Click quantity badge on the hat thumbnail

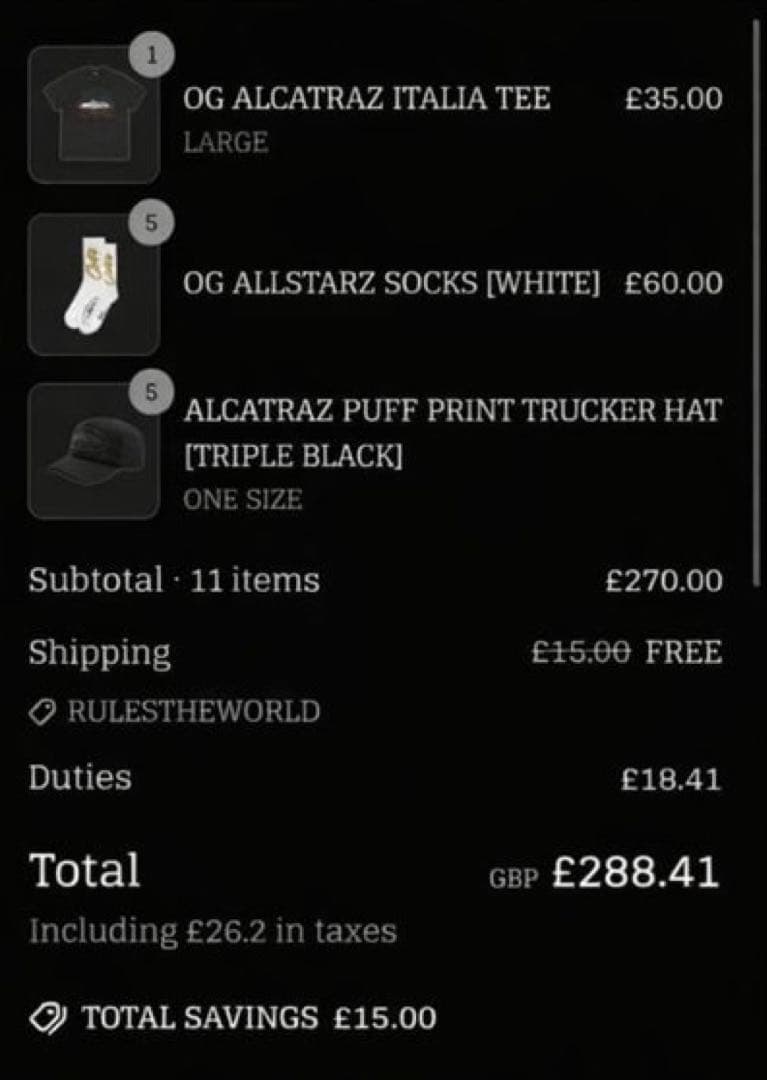click(151, 391)
